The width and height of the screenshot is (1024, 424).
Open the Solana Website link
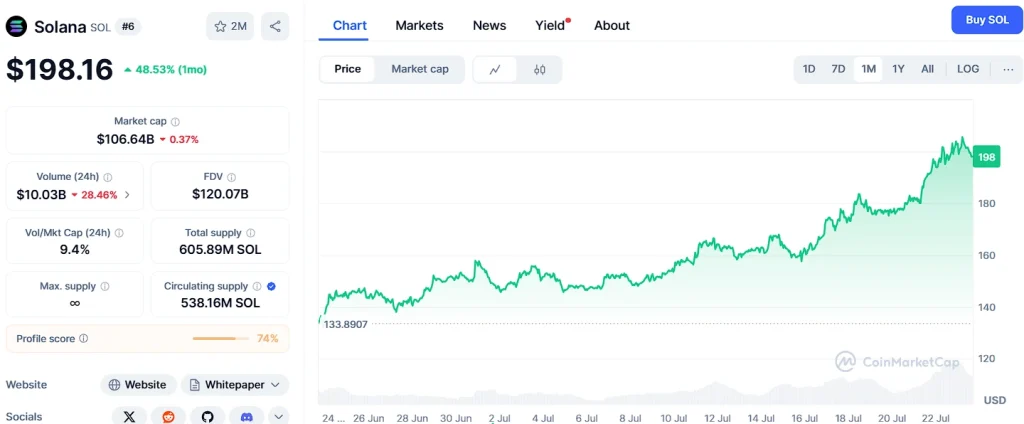coord(138,384)
